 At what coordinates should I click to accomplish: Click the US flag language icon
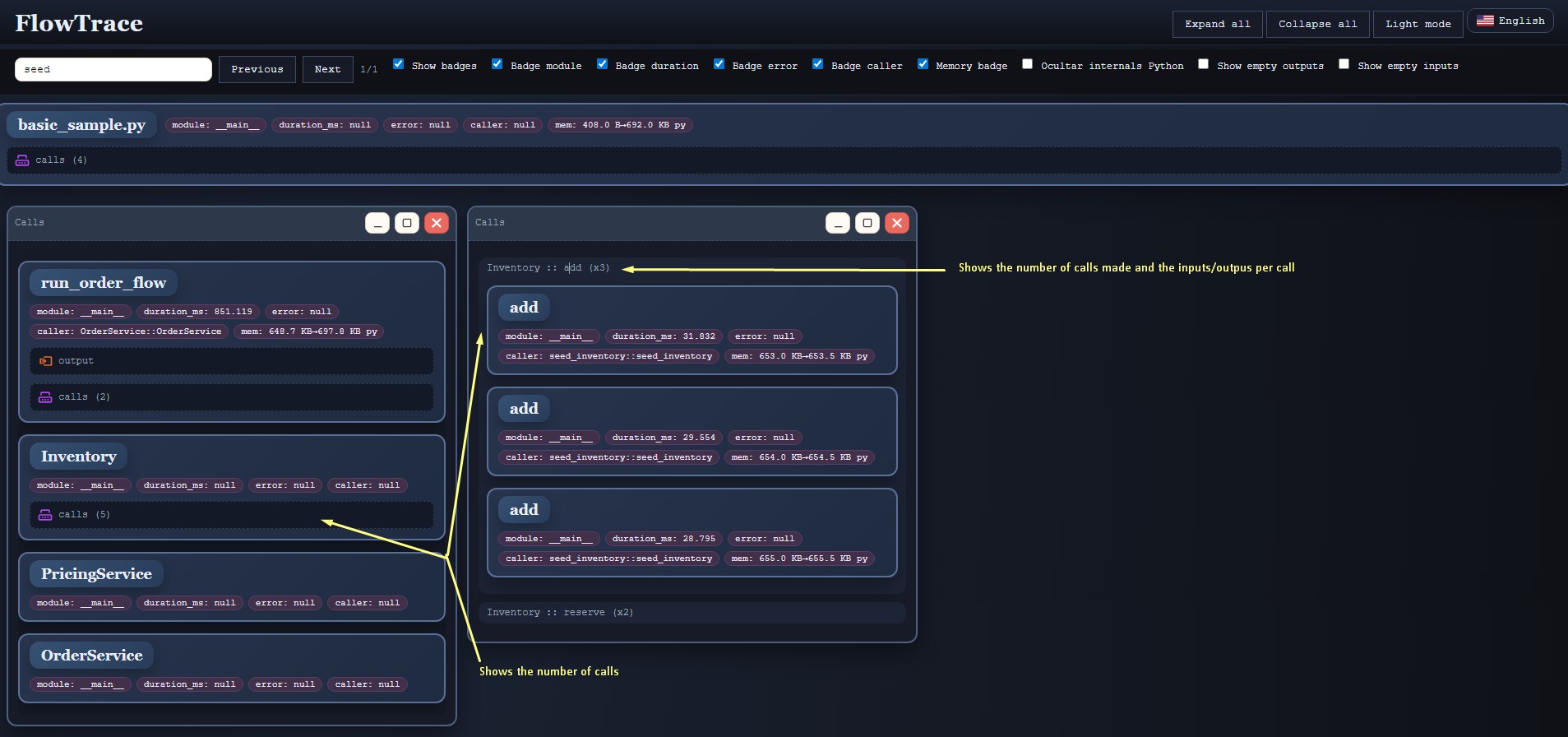click(x=1485, y=21)
